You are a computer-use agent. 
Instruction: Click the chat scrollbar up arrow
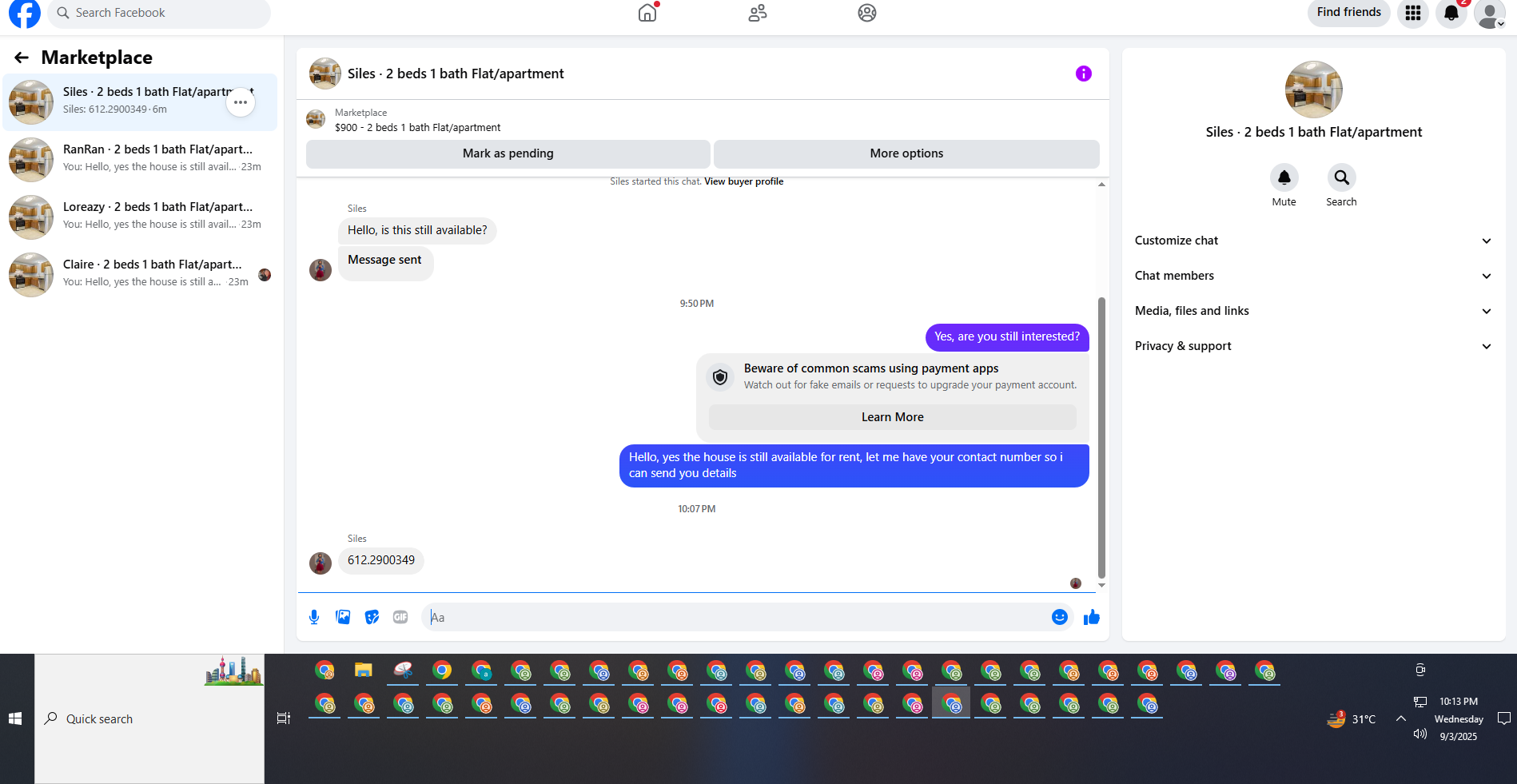coord(1101,185)
